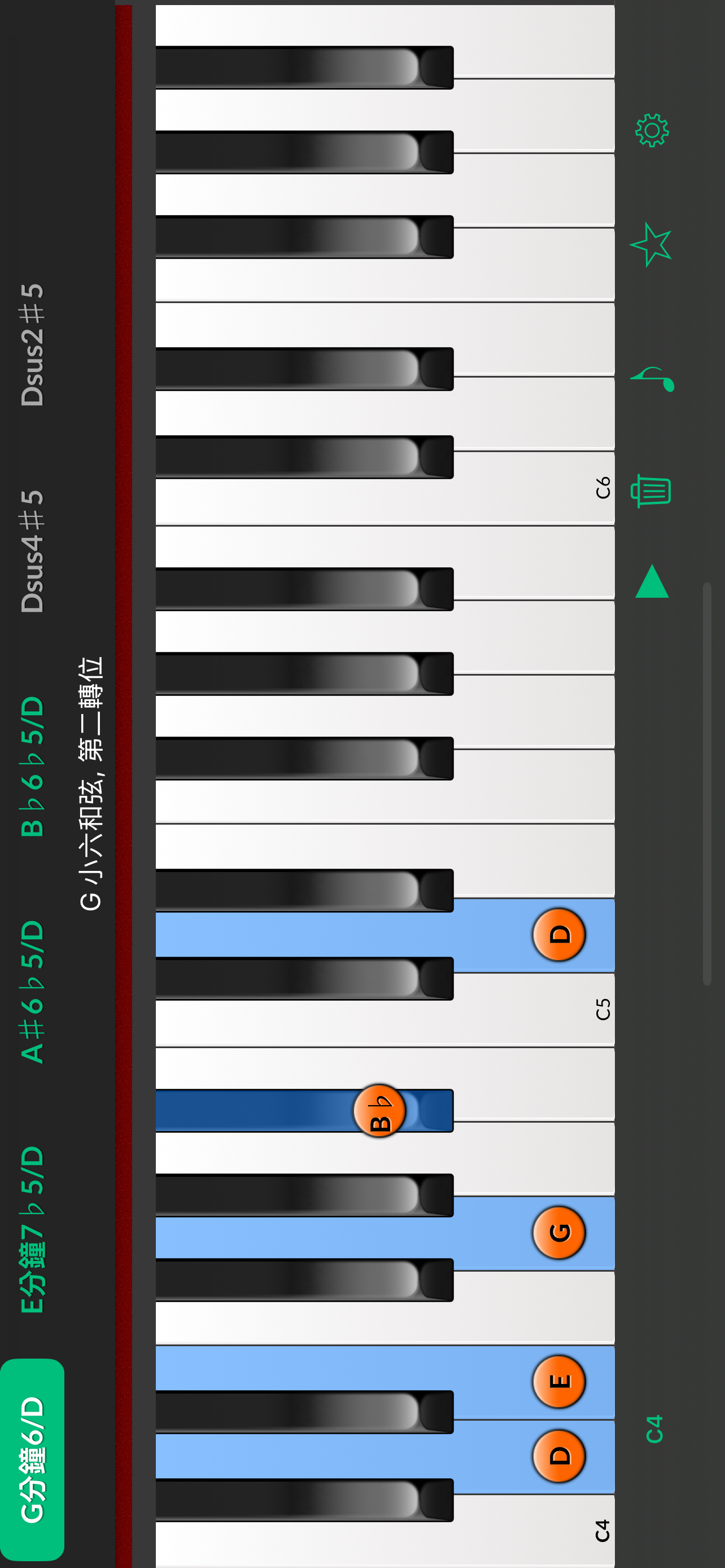
Task: Tap the orange G note marker
Action: click(x=559, y=1233)
